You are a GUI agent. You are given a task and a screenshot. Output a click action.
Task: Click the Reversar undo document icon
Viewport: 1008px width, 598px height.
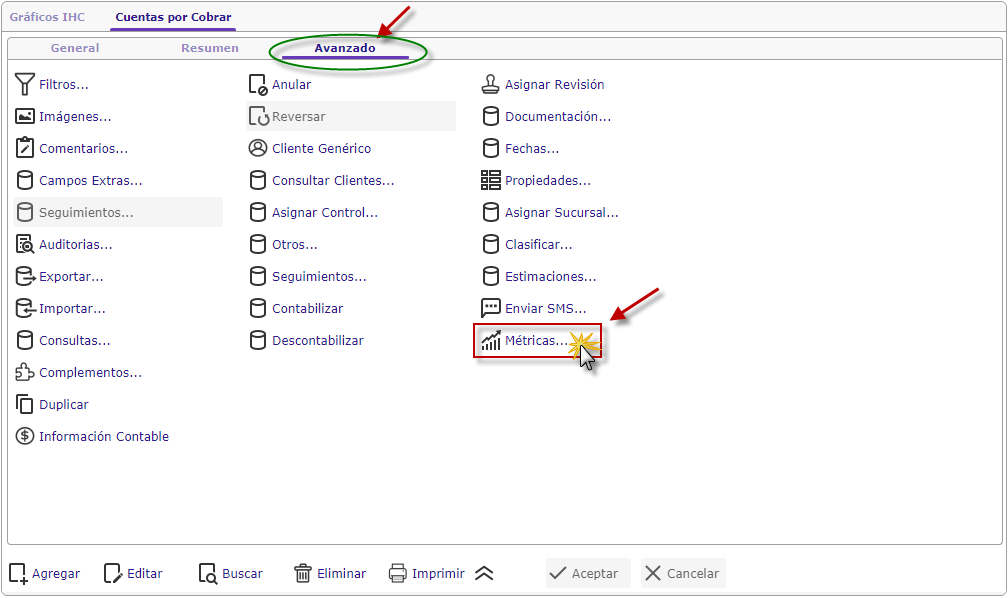[258, 116]
